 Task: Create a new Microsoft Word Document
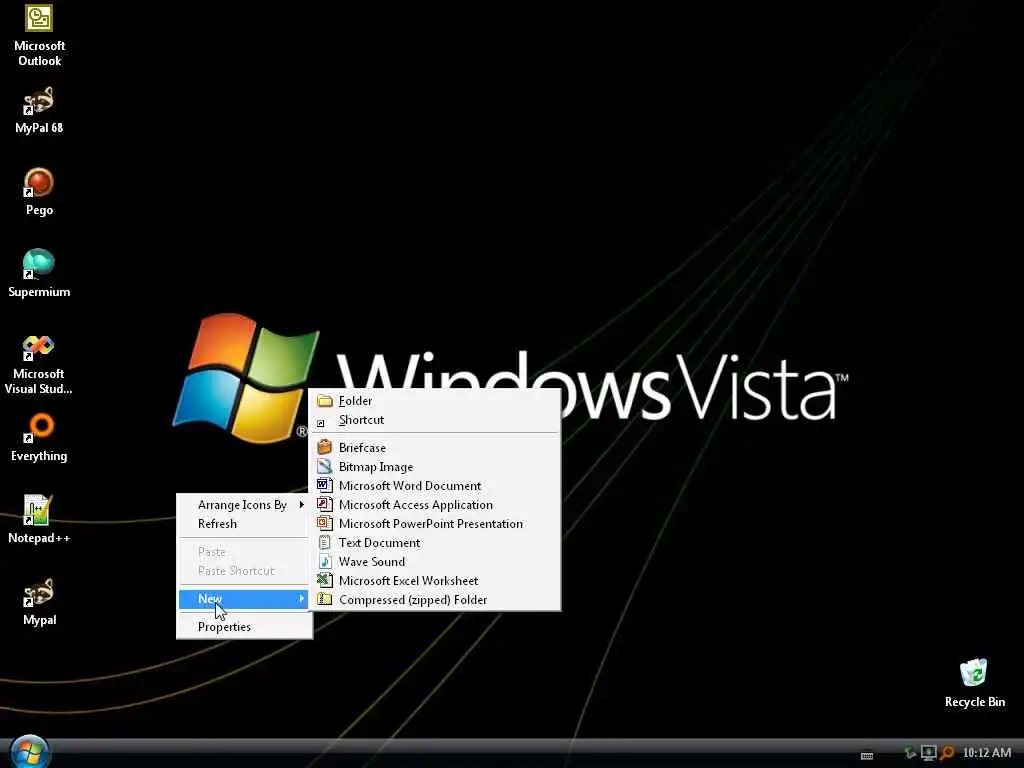[434, 486]
